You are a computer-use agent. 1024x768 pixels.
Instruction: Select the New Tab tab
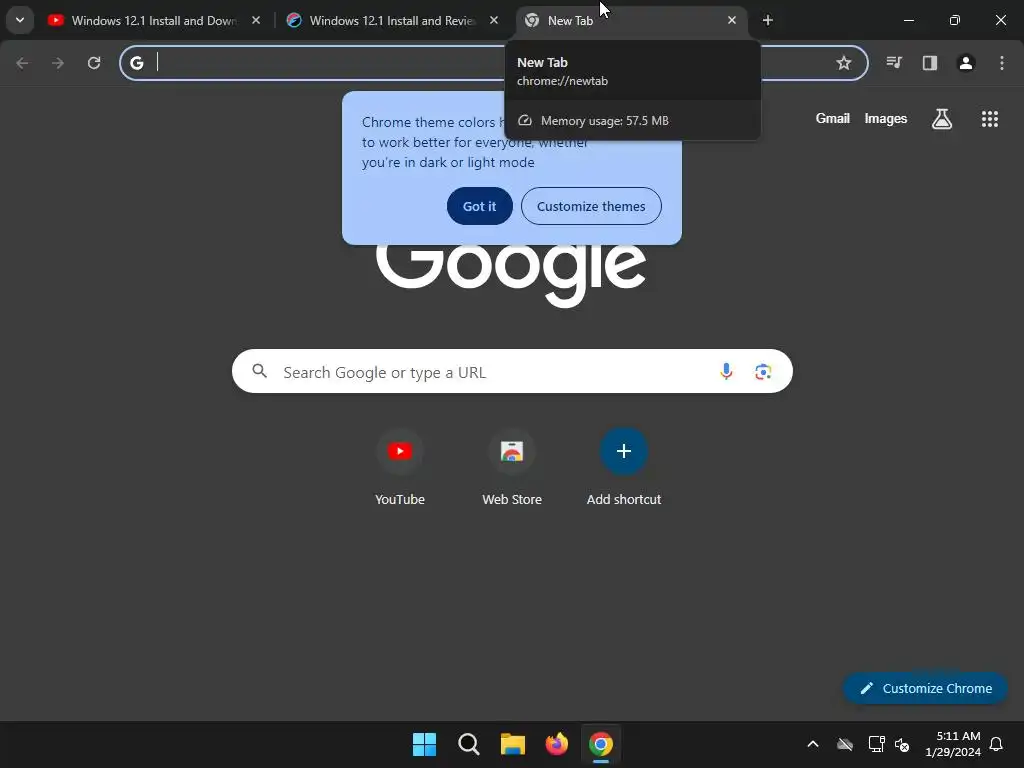pyautogui.click(x=632, y=20)
